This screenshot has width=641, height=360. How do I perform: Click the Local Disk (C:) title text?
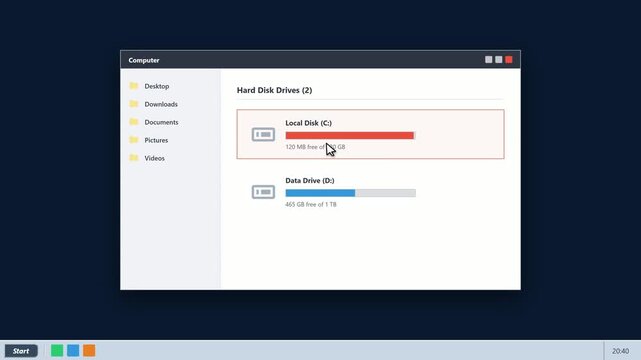point(309,123)
